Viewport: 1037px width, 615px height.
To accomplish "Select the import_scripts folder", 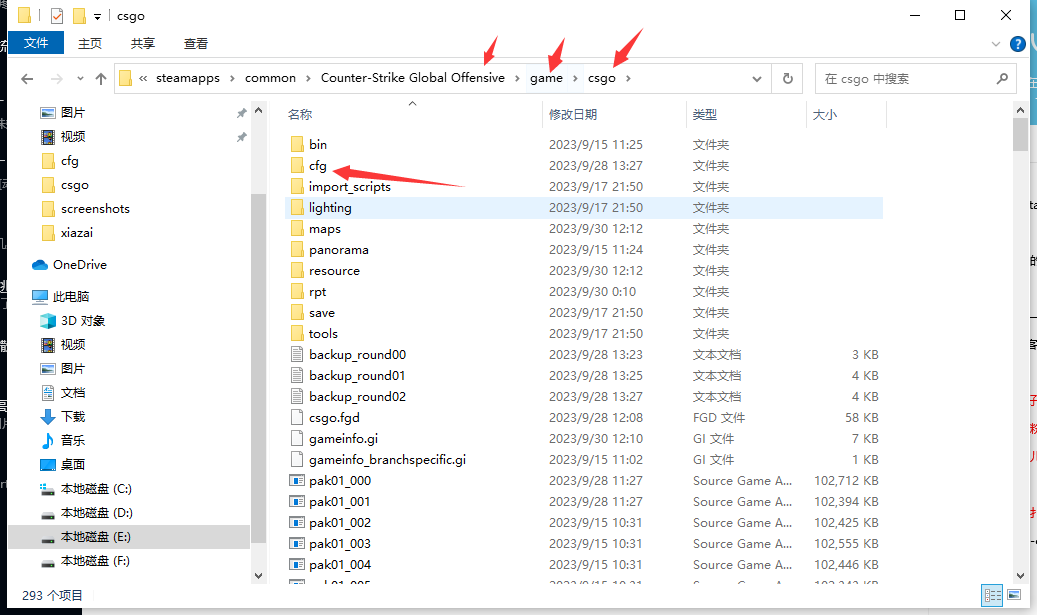I will pos(350,186).
